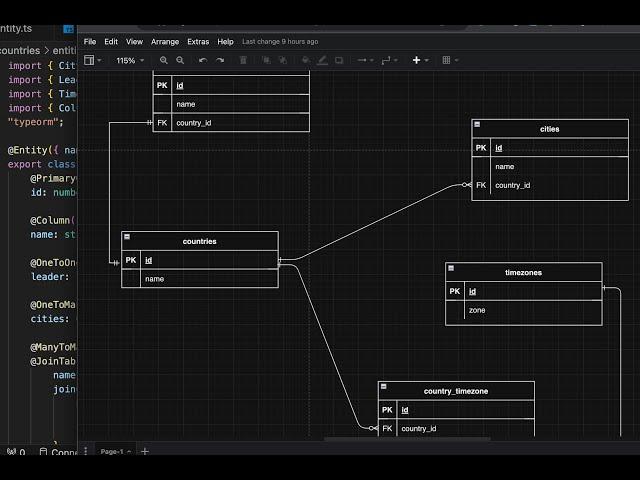The width and height of the screenshot is (640, 480).
Task: Click the Delete trash icon
Action: click(243, 60)
